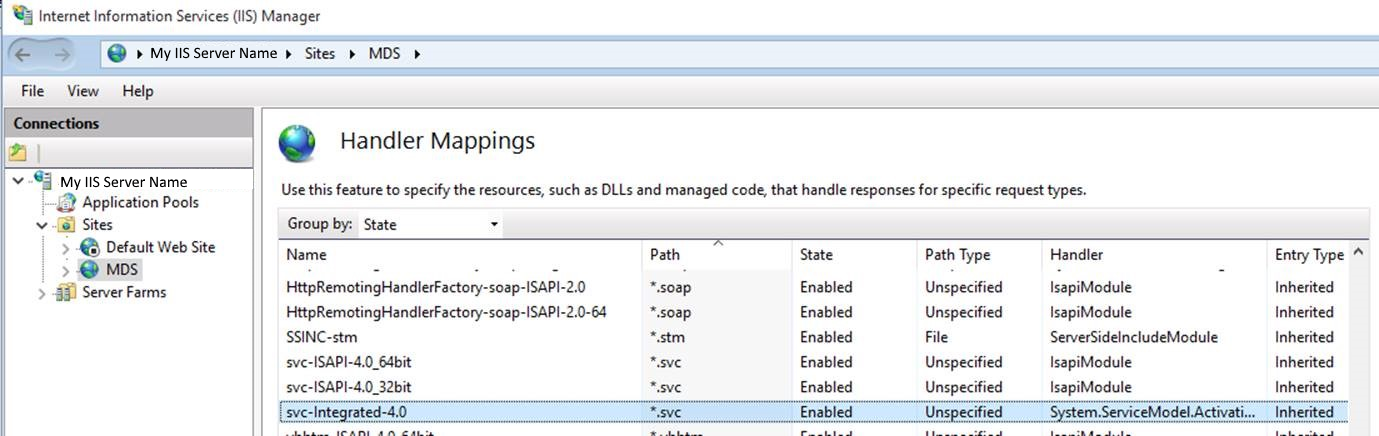
Task: Click Sites in the breadcrumb path
Action: pyautogui.click(x=320, y=54)
